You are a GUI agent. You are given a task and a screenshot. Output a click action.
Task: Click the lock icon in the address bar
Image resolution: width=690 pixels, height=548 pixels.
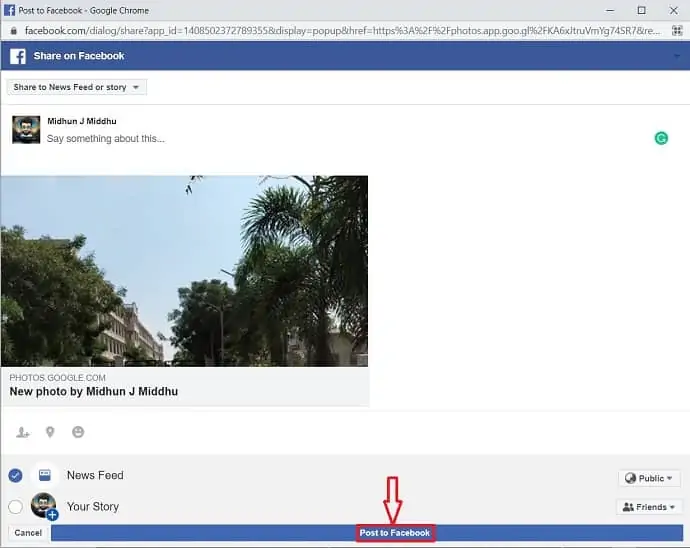pos(14,31)
